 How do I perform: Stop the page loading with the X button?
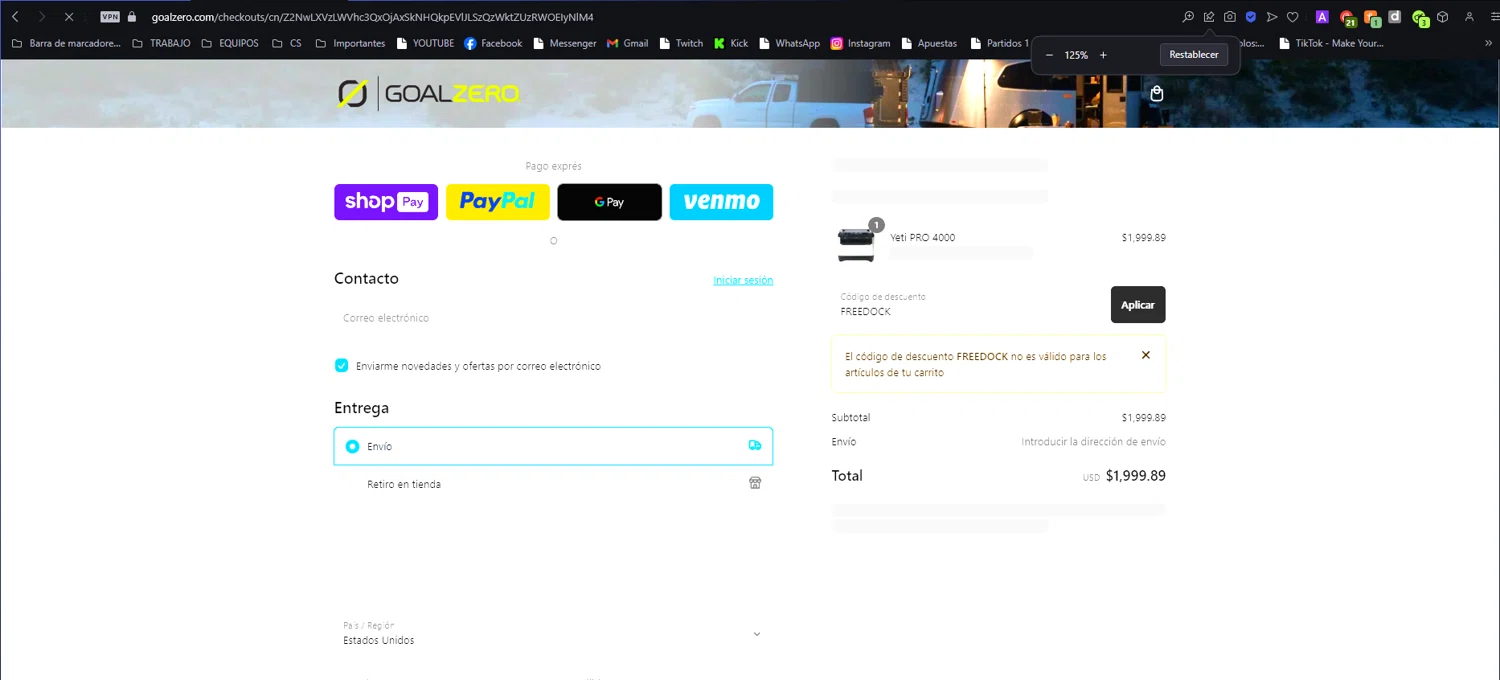tap(68, 17)
